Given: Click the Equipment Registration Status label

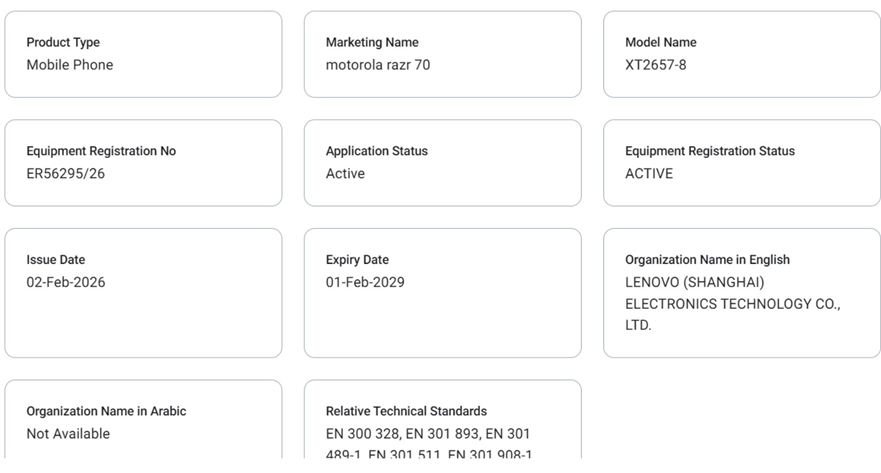Looking at the screenshot, I should point(710,151).
